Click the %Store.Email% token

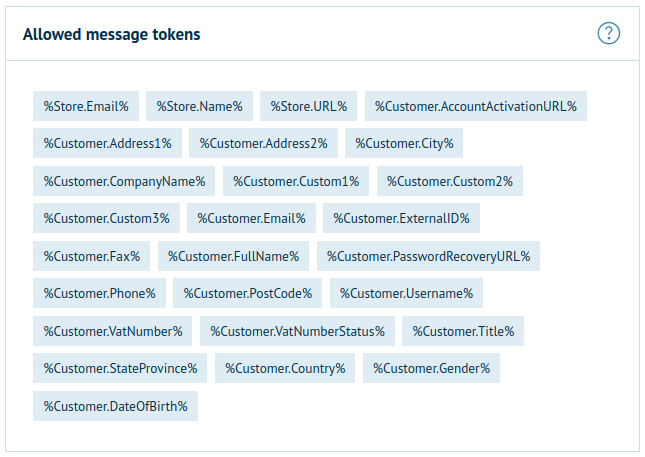pyautogui.click(x=86, y=106)
